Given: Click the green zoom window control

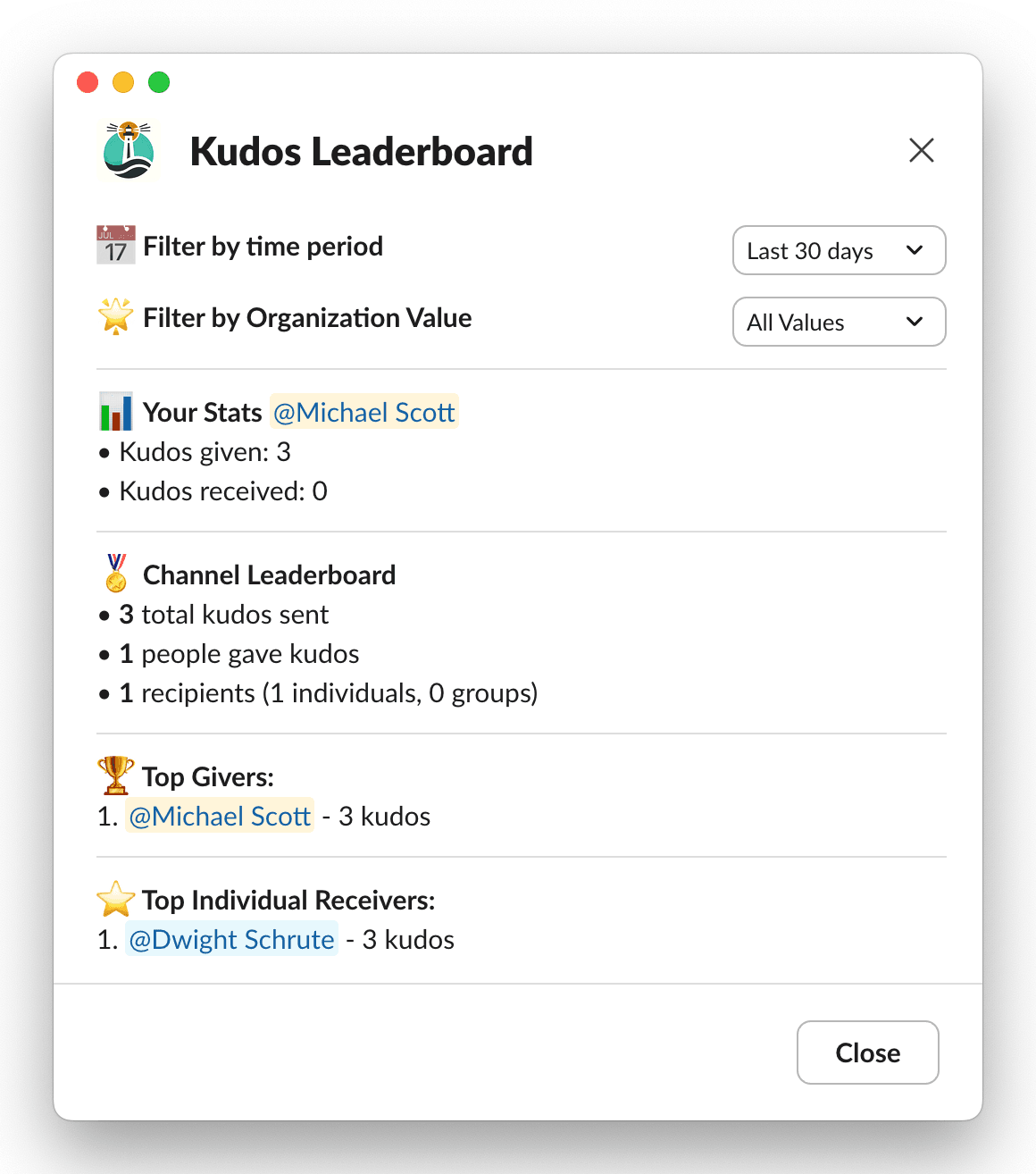Looking at the screenshot, I should pyautogui.click(x=158, y=81).
